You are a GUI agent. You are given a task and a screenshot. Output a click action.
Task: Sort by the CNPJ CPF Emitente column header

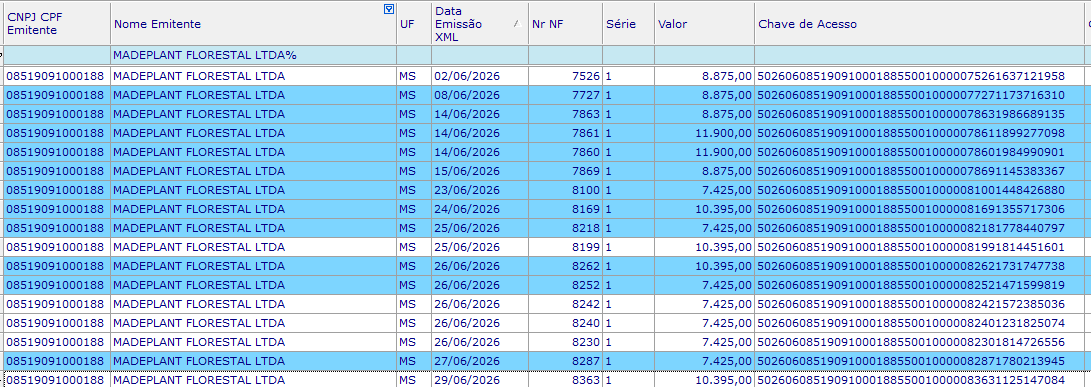pos(56,24)
